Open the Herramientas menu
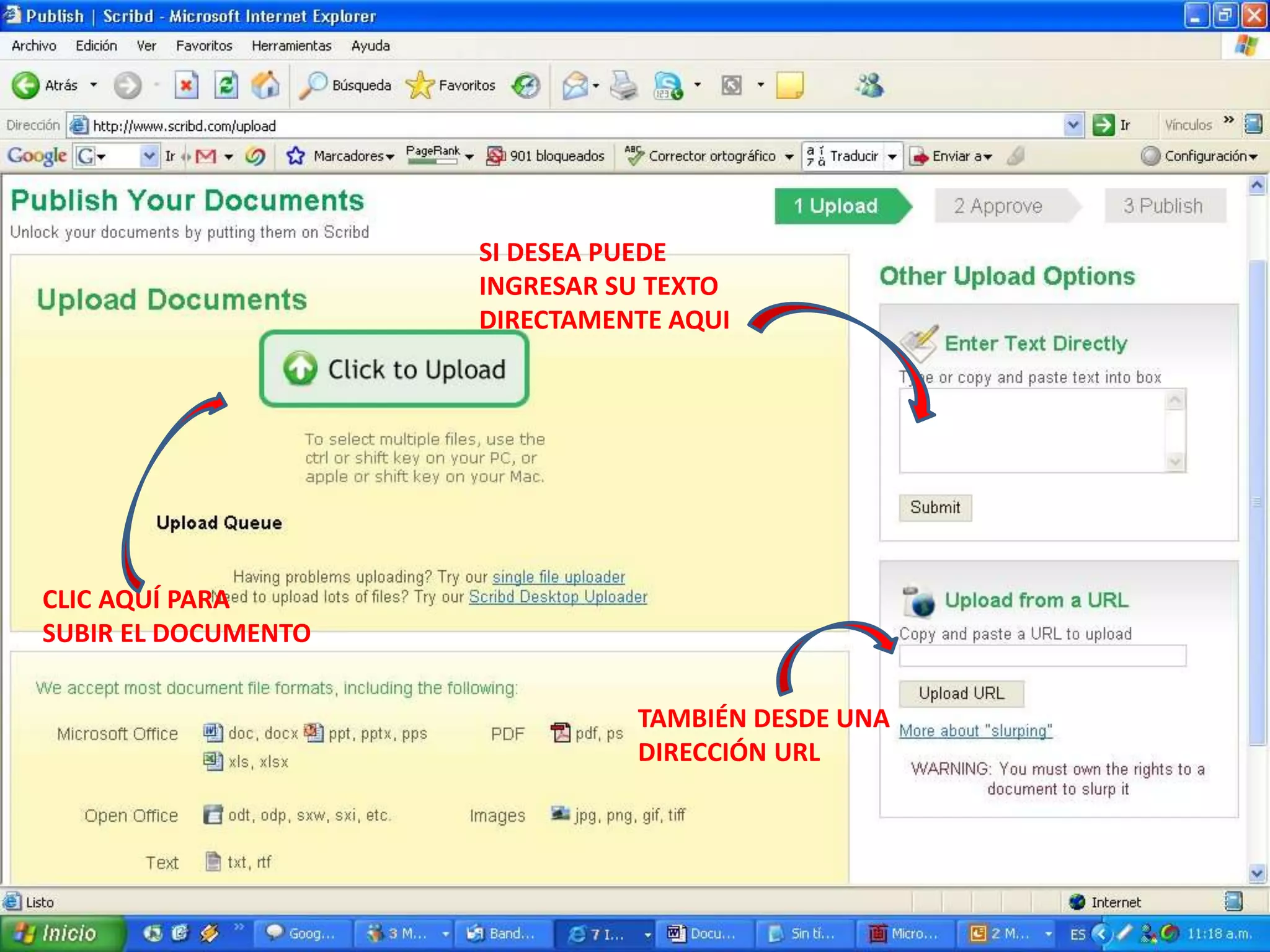Image resolution: width=1270 pixels, height=952 pixels. coord(291,46)
